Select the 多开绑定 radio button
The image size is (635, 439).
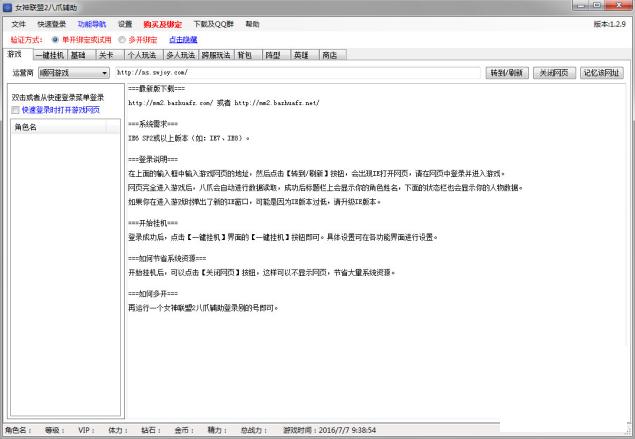[x=123, y=40]
